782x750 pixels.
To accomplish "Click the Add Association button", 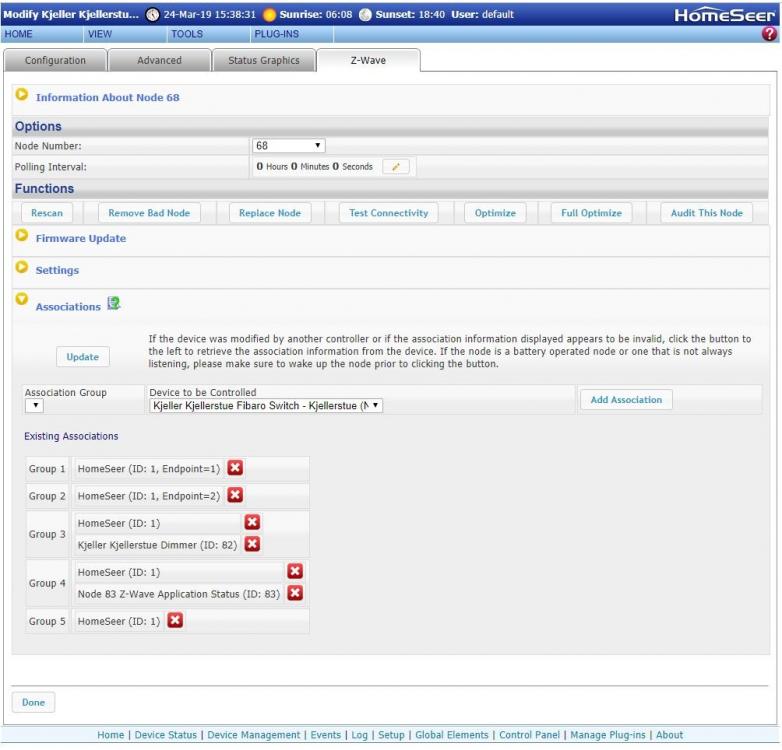I will pyautogui.click(x=626, y=400).
